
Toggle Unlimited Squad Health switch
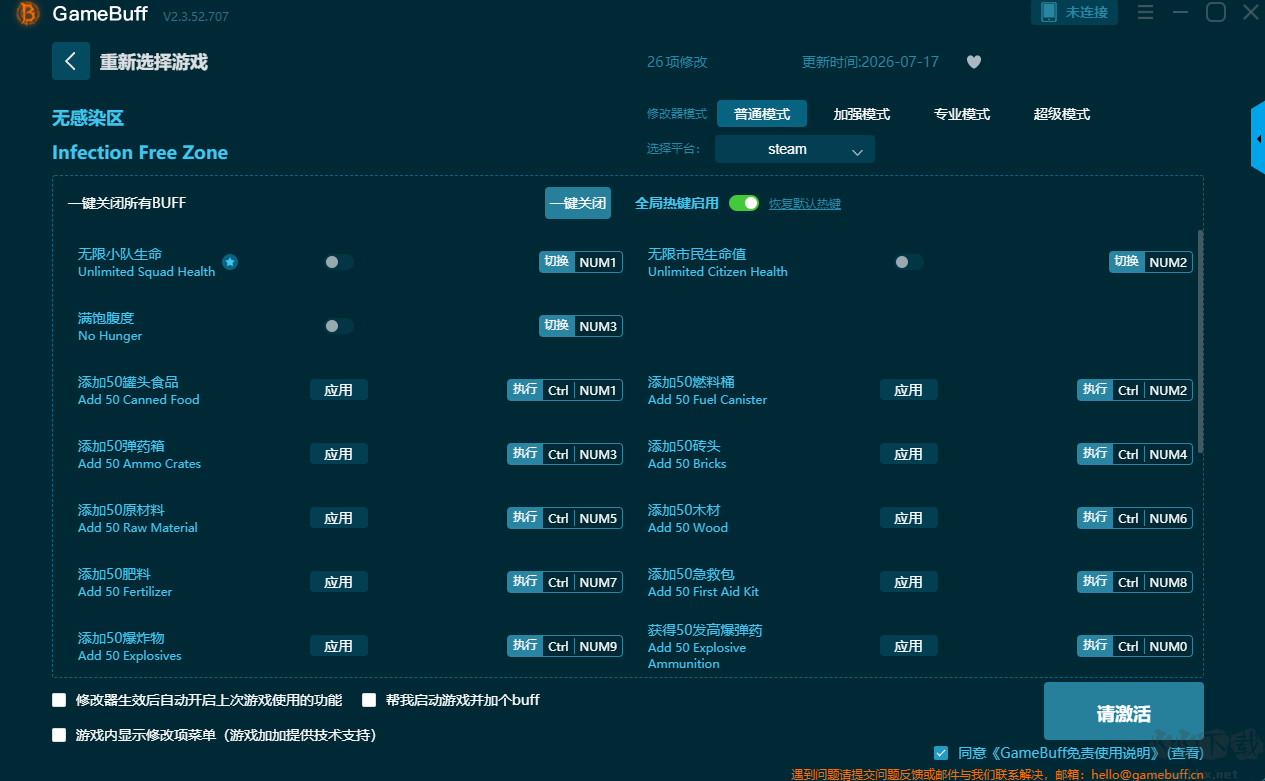click(339, 262)
